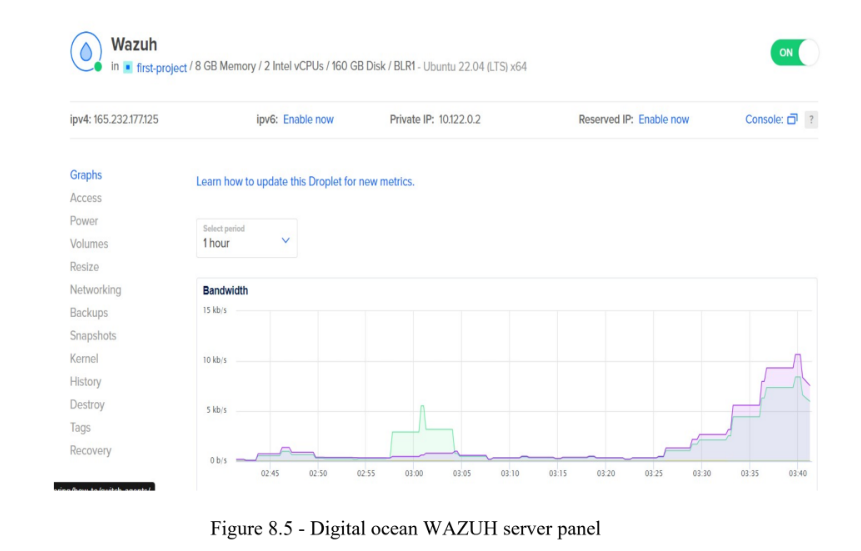This screenshot has width=861, height=551.
Task: Open the Graphs section
Action: coord(86,175)
